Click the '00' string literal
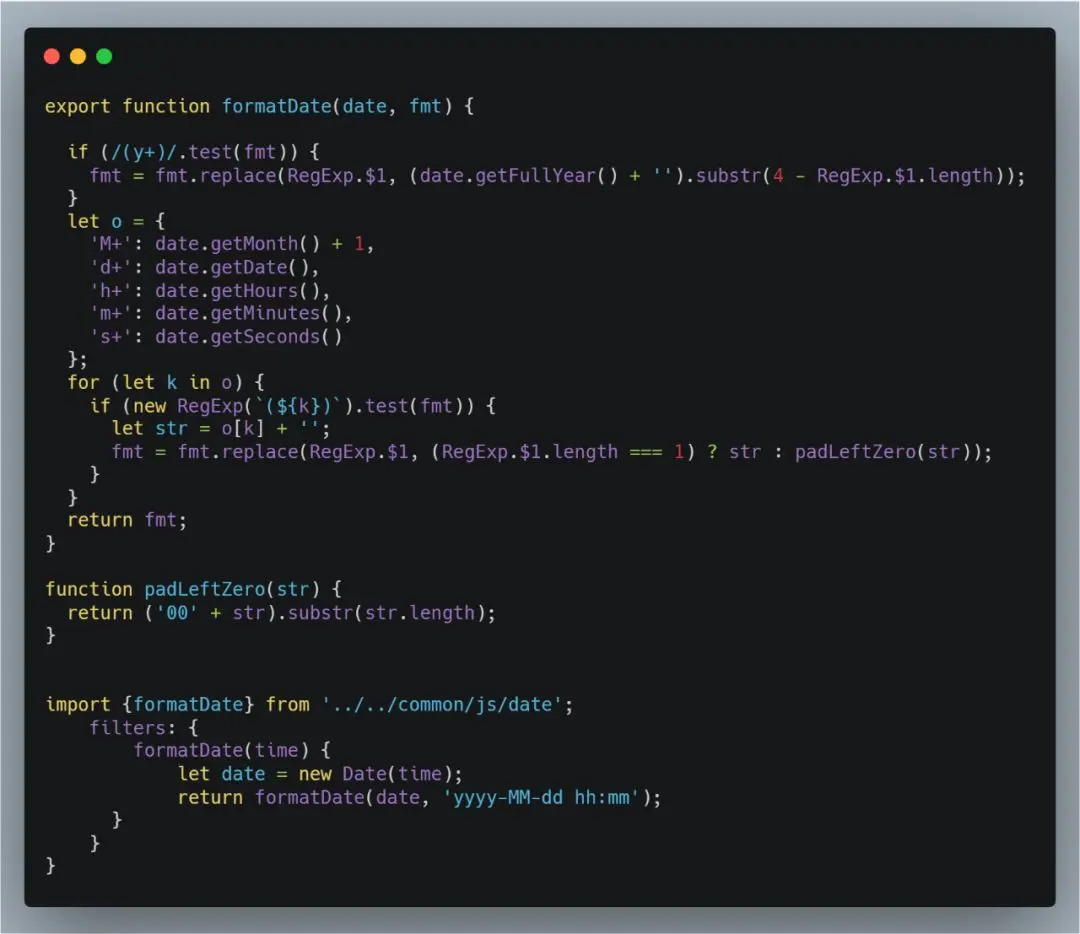 coord(176,613)
